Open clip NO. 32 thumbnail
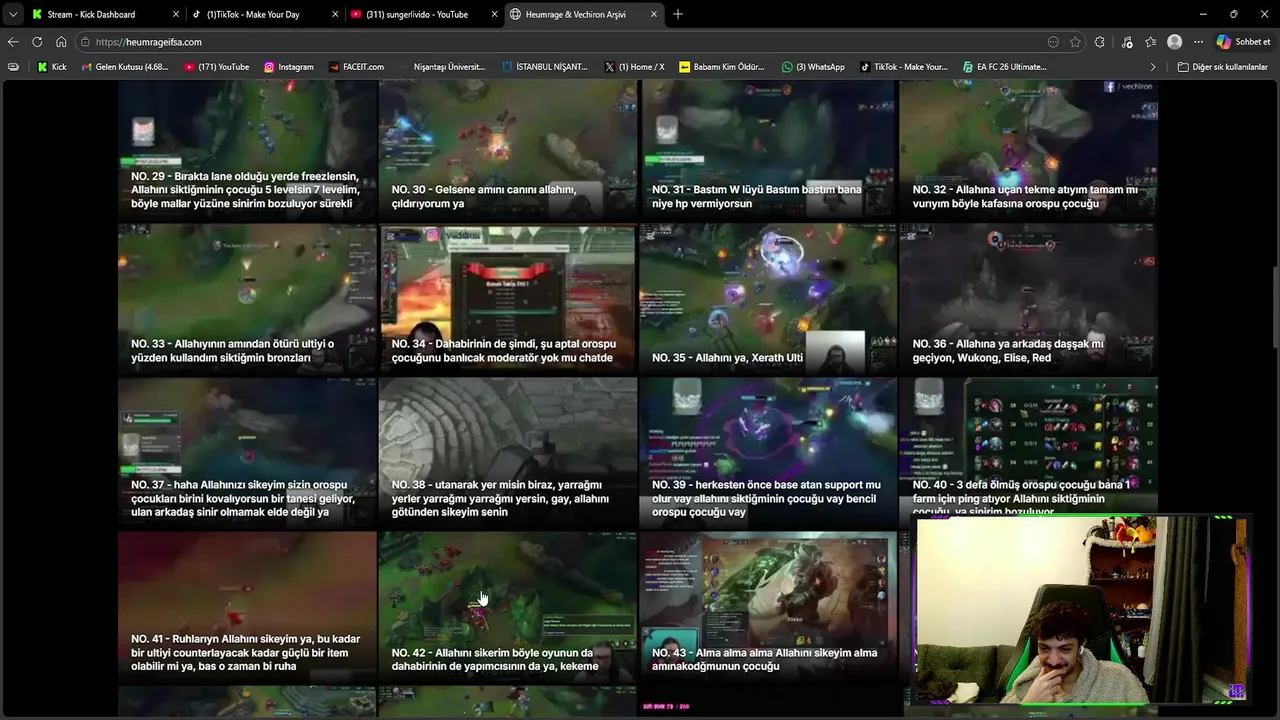 click(1028, 148)
